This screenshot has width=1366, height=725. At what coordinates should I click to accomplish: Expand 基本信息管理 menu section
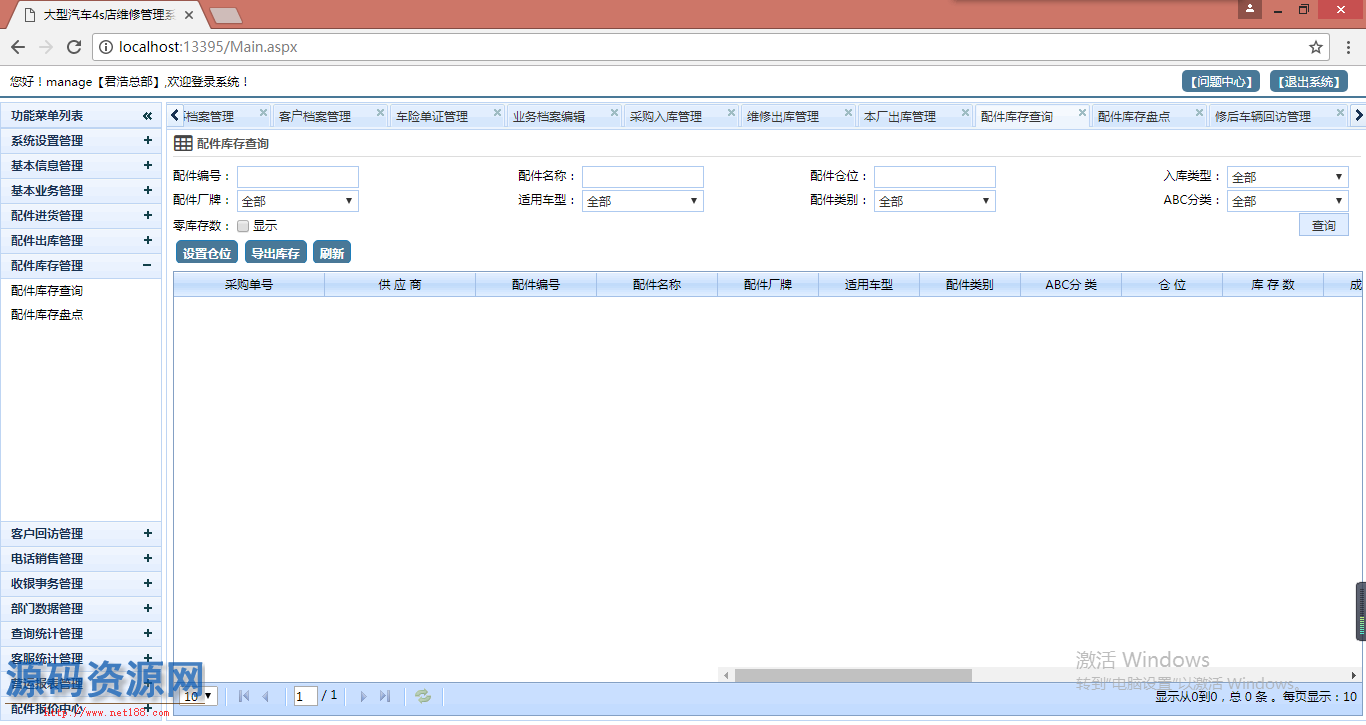[x=148, y=166]
